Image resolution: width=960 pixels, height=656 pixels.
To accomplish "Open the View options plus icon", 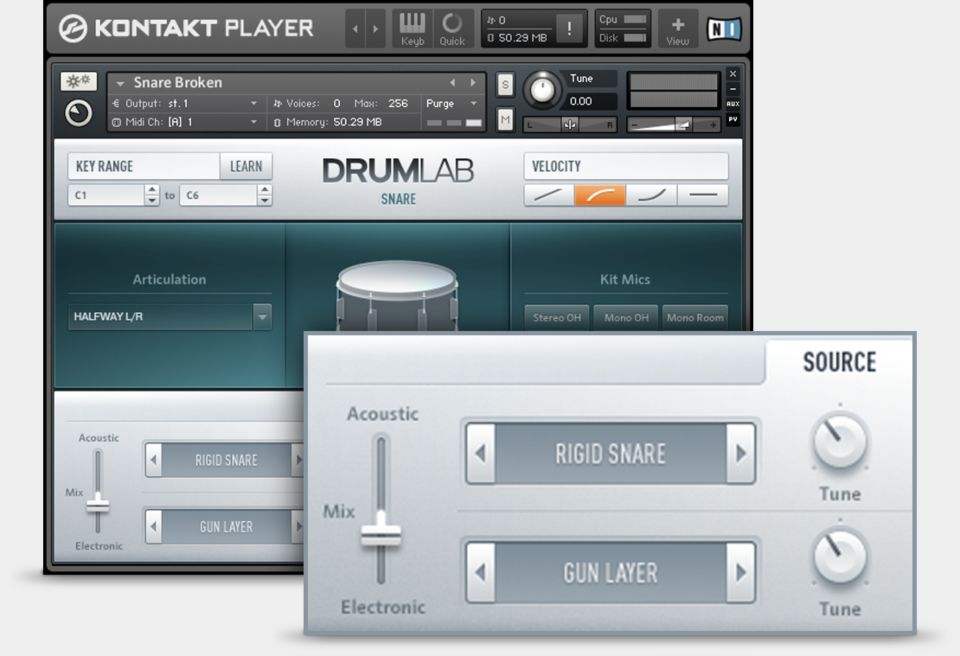I will point(677,28).
